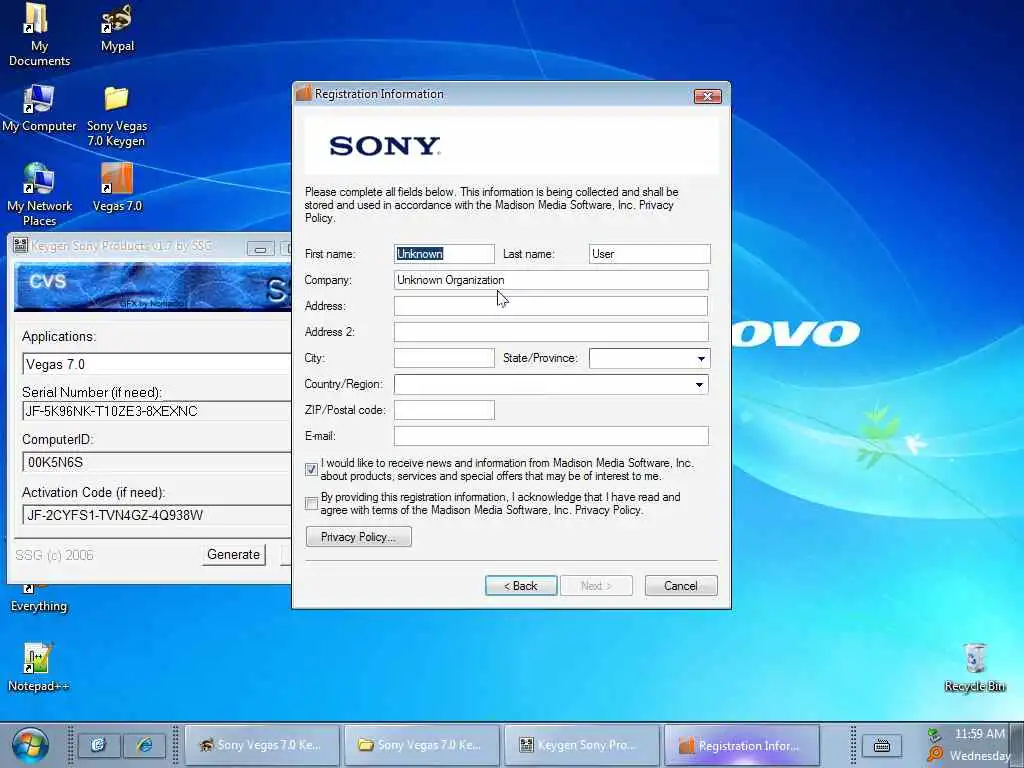The height and width of the screenshot is (768, 1024).
Task: Click the top system tray icon
Action: tap(935, 735)
